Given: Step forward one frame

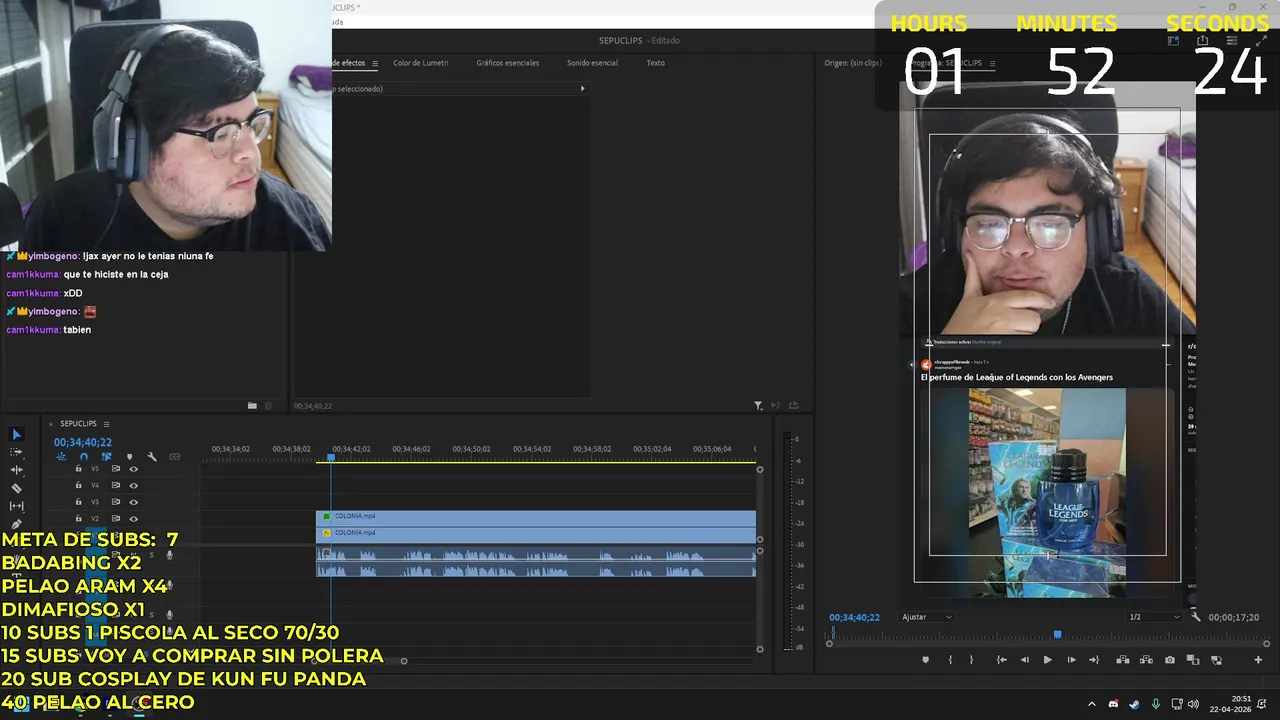Looking at the screenshot, I should [1071, 660].
